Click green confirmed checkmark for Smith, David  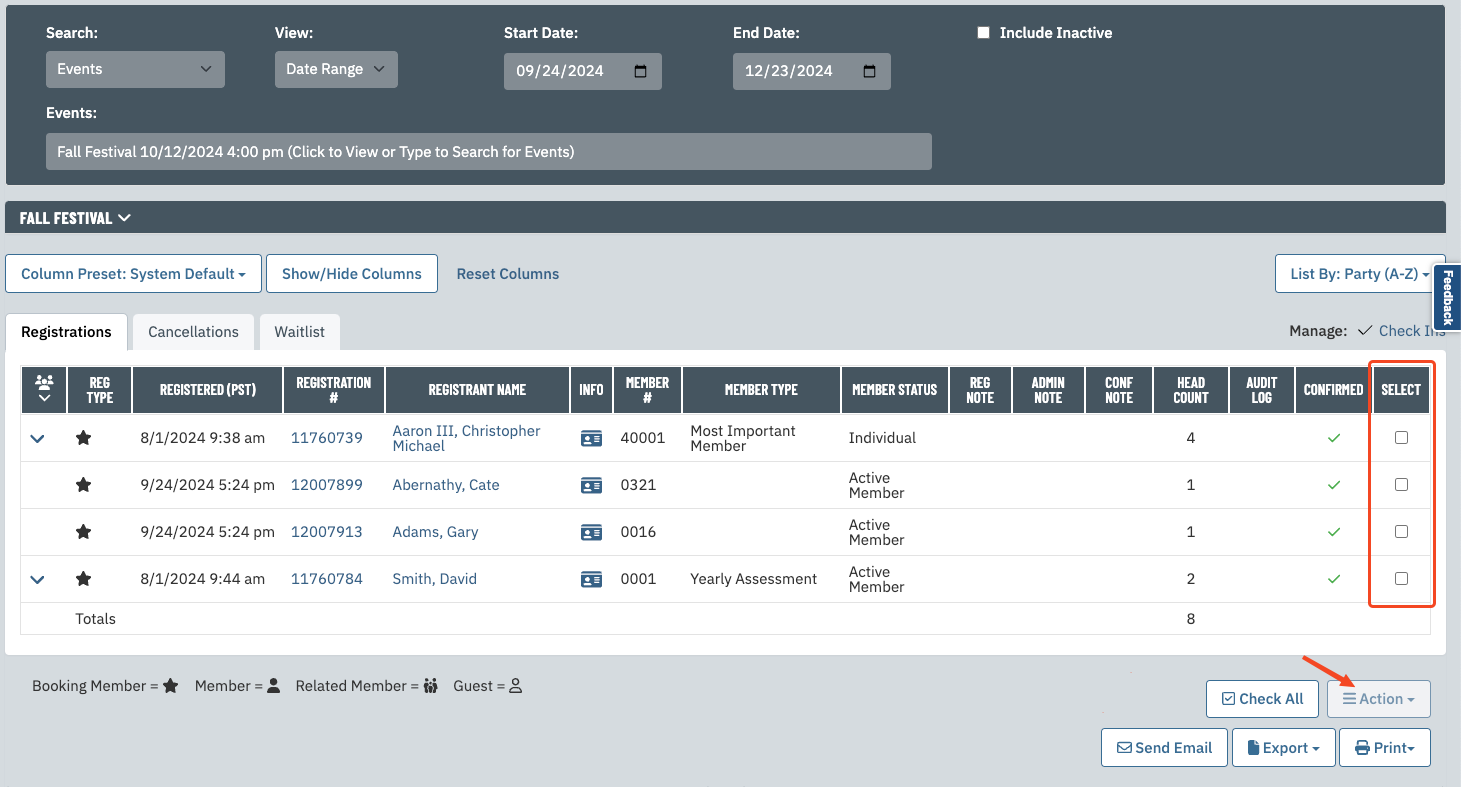click(1333, 579)
